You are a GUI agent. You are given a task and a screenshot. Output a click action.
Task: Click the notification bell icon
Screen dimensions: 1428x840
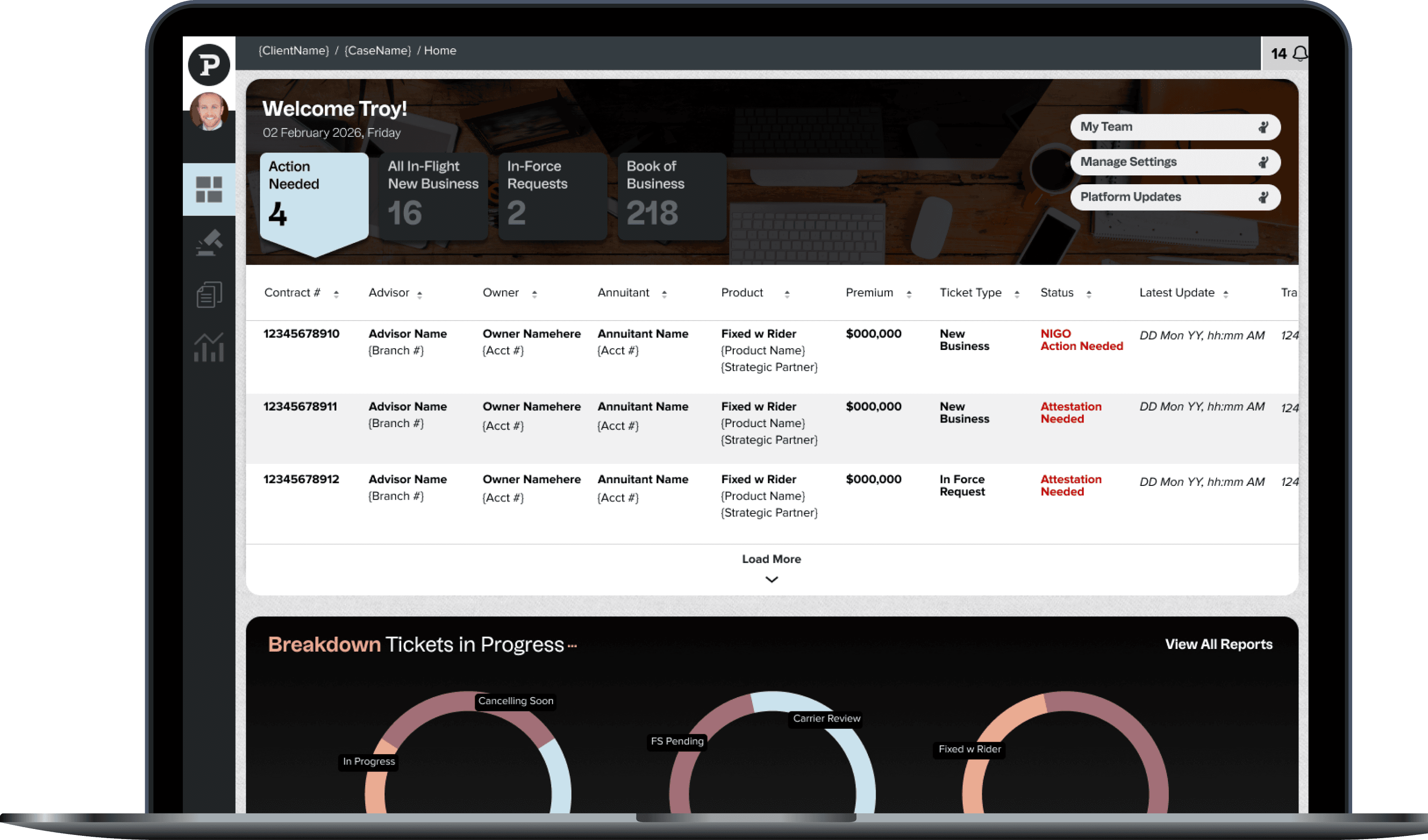click(x=1300, y=53)
